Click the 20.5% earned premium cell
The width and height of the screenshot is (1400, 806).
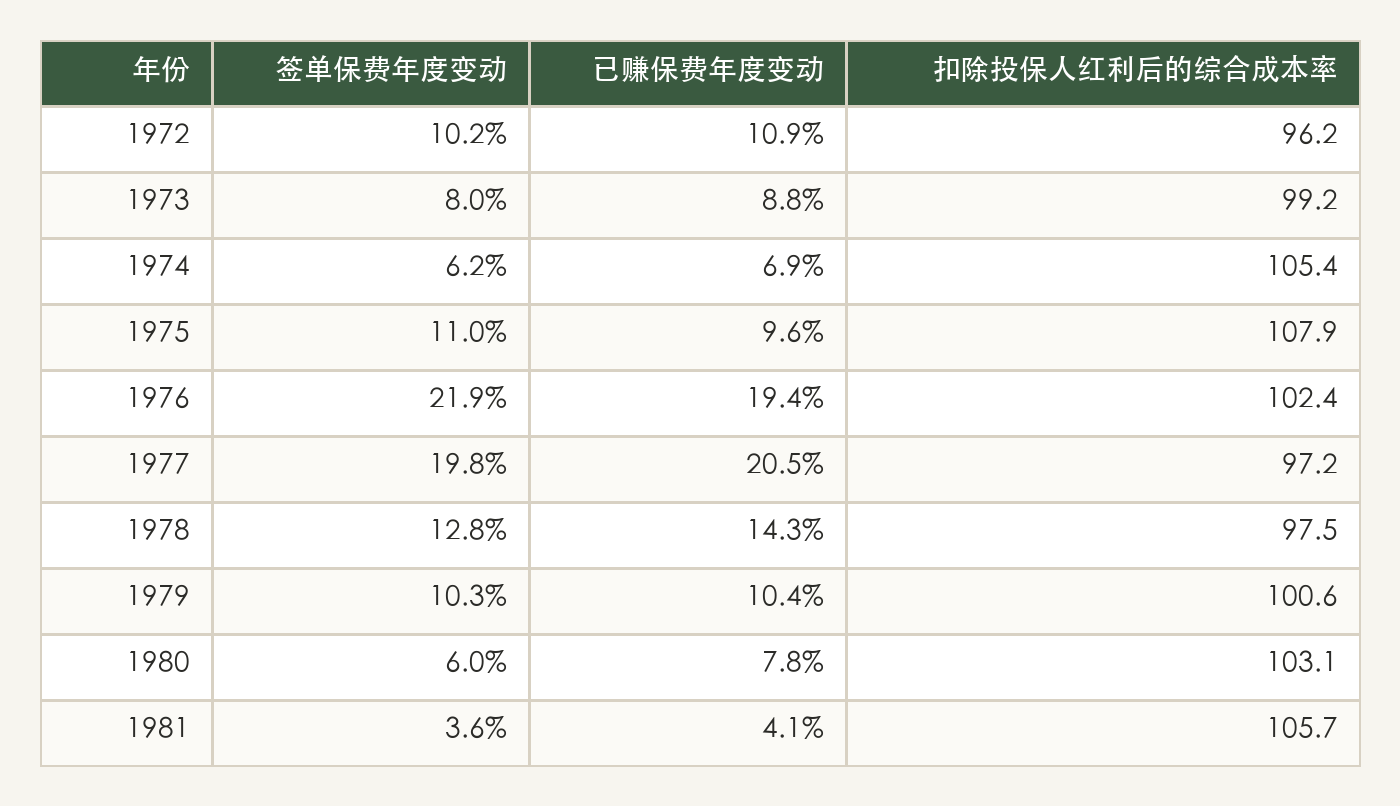[x=688, y=469]
